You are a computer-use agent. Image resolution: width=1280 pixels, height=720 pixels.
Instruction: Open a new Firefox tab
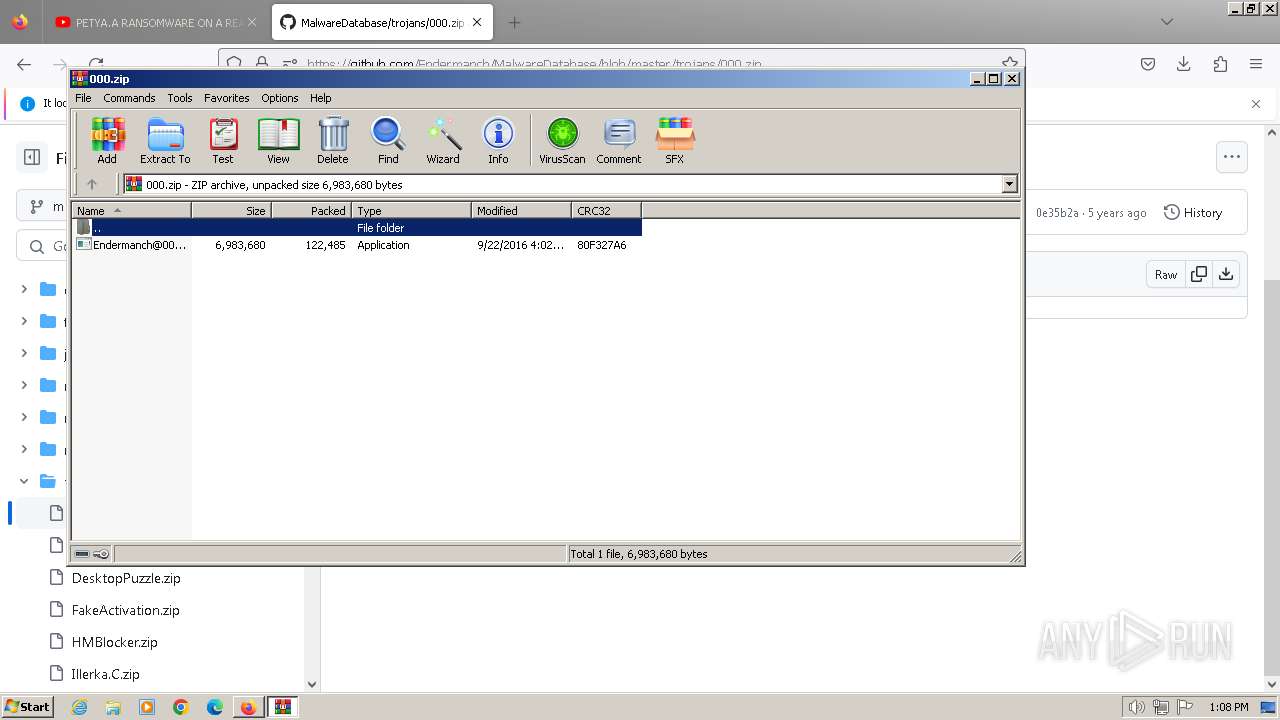(x=514, y=22)
